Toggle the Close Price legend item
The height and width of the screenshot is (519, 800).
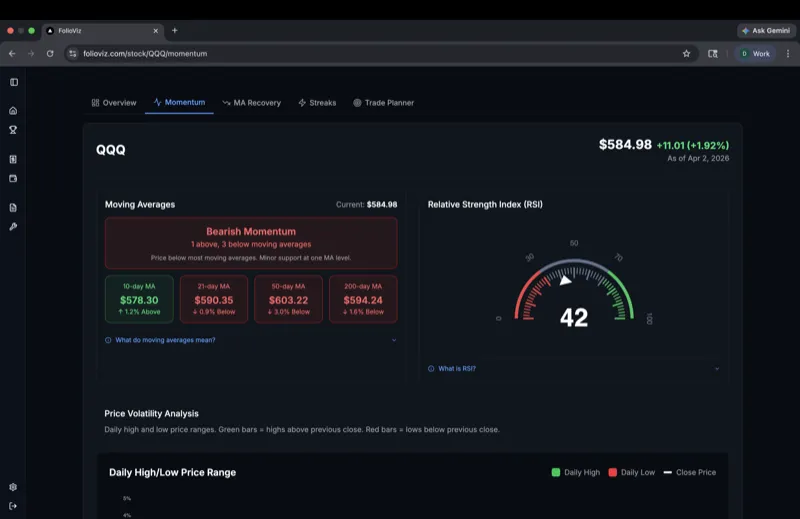pos(690,473)
